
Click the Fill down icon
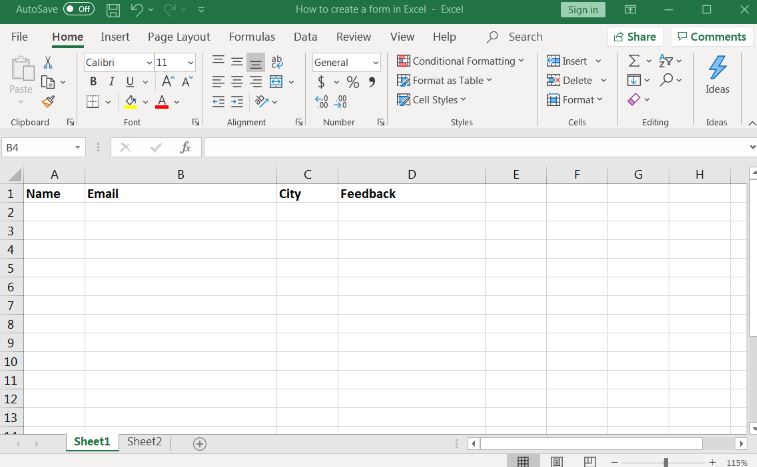634,80
